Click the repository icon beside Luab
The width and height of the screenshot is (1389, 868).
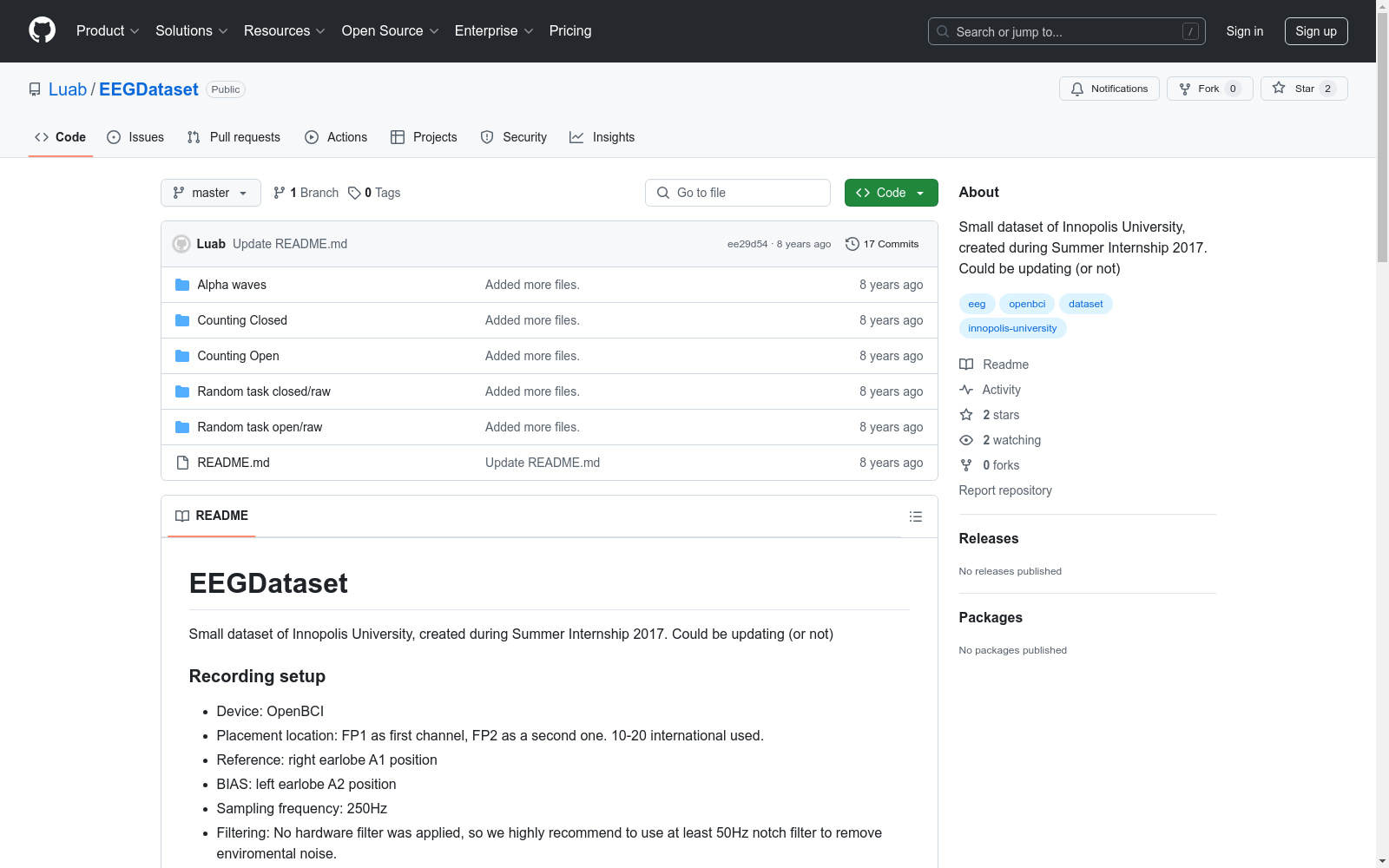[x=35, y=89]
